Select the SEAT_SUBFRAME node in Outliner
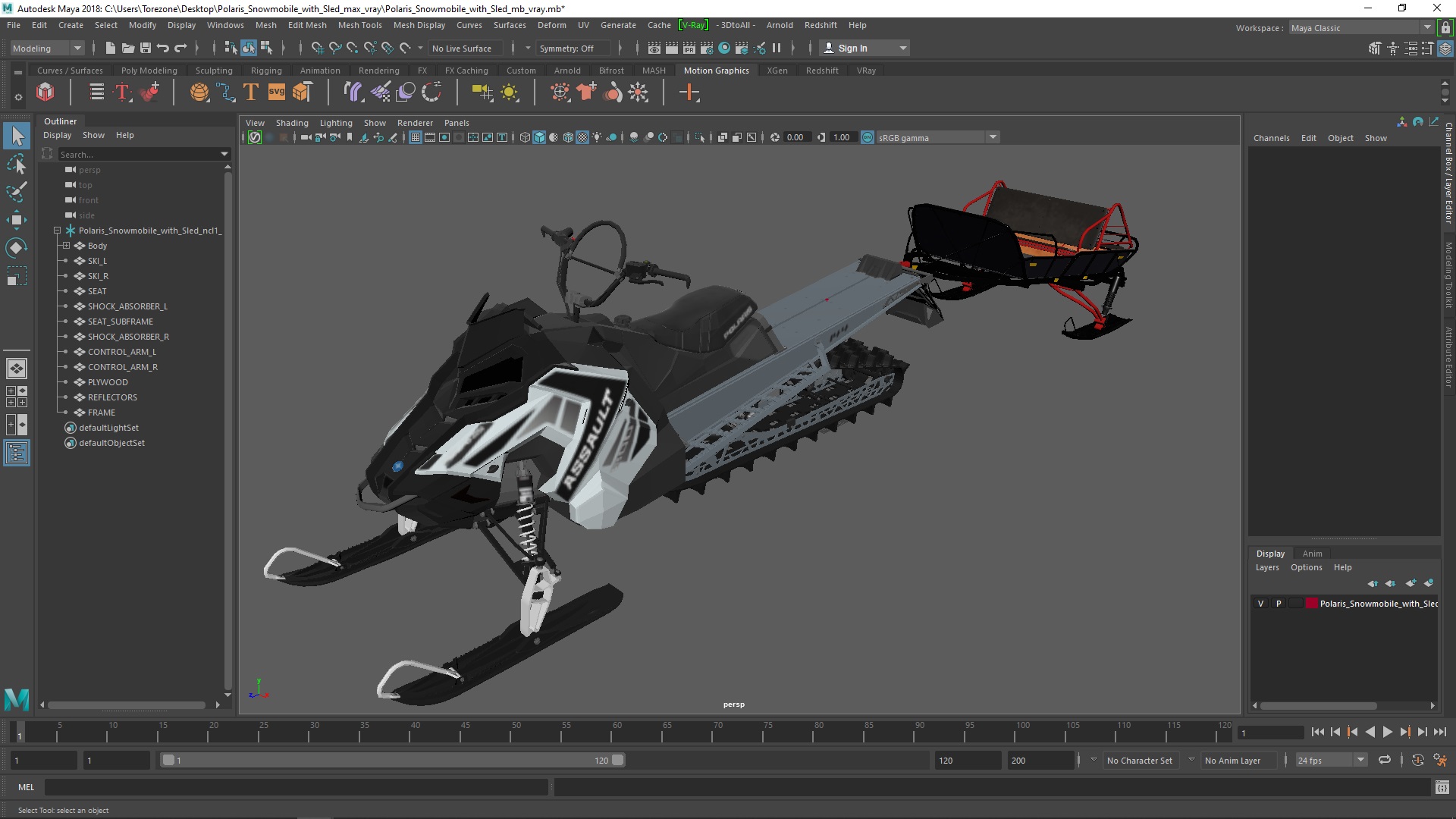This screenshot has height=819, width=1456. point(121,322)
